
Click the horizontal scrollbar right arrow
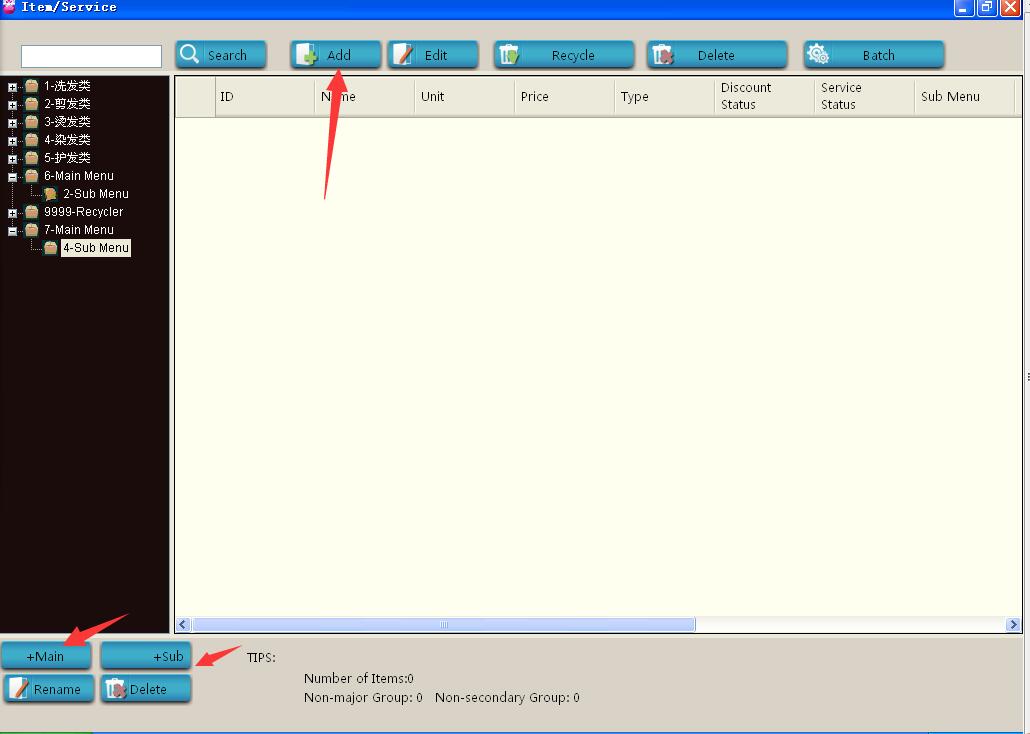click(1013, 624)
